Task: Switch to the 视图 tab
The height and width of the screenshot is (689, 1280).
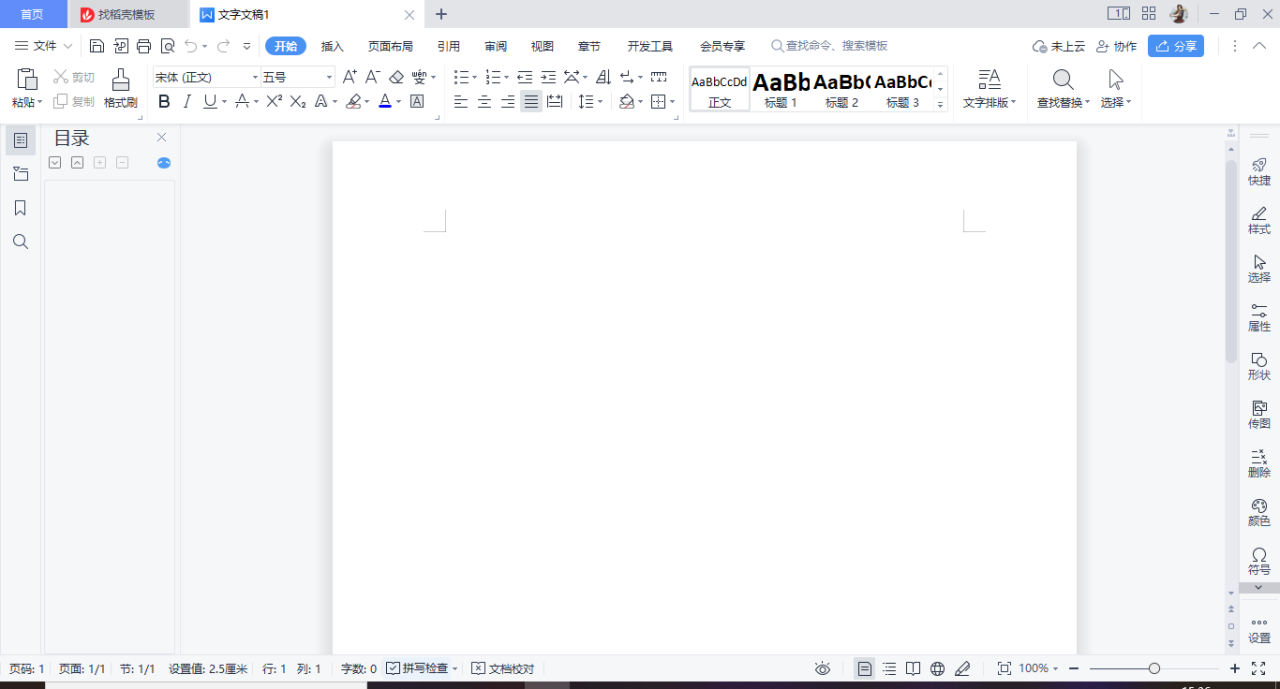Action: [x=542, y=46]
